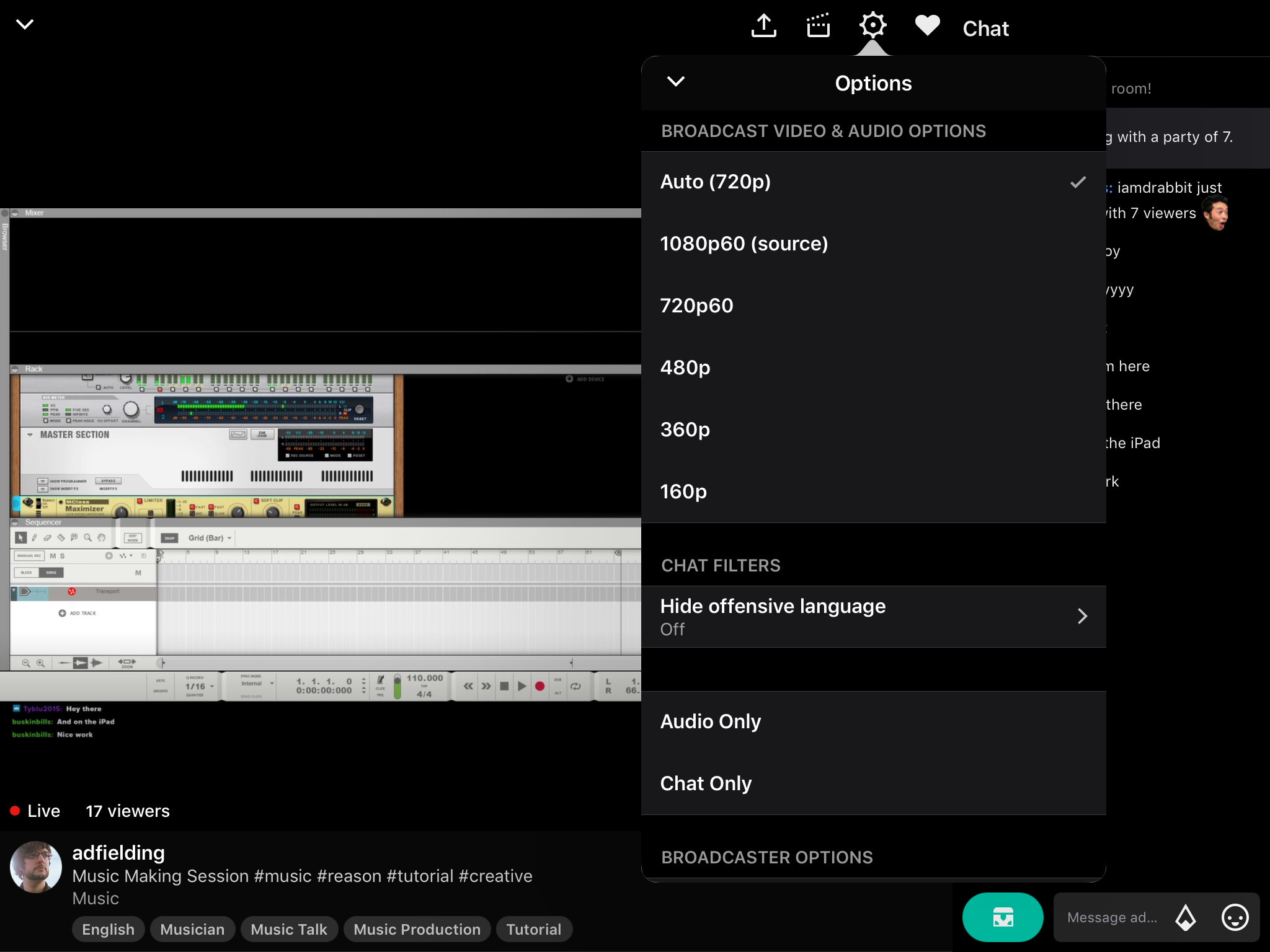
Task: Open the emote picker smiley icon
Action: pyautogui.click(x=1235, y=917)
